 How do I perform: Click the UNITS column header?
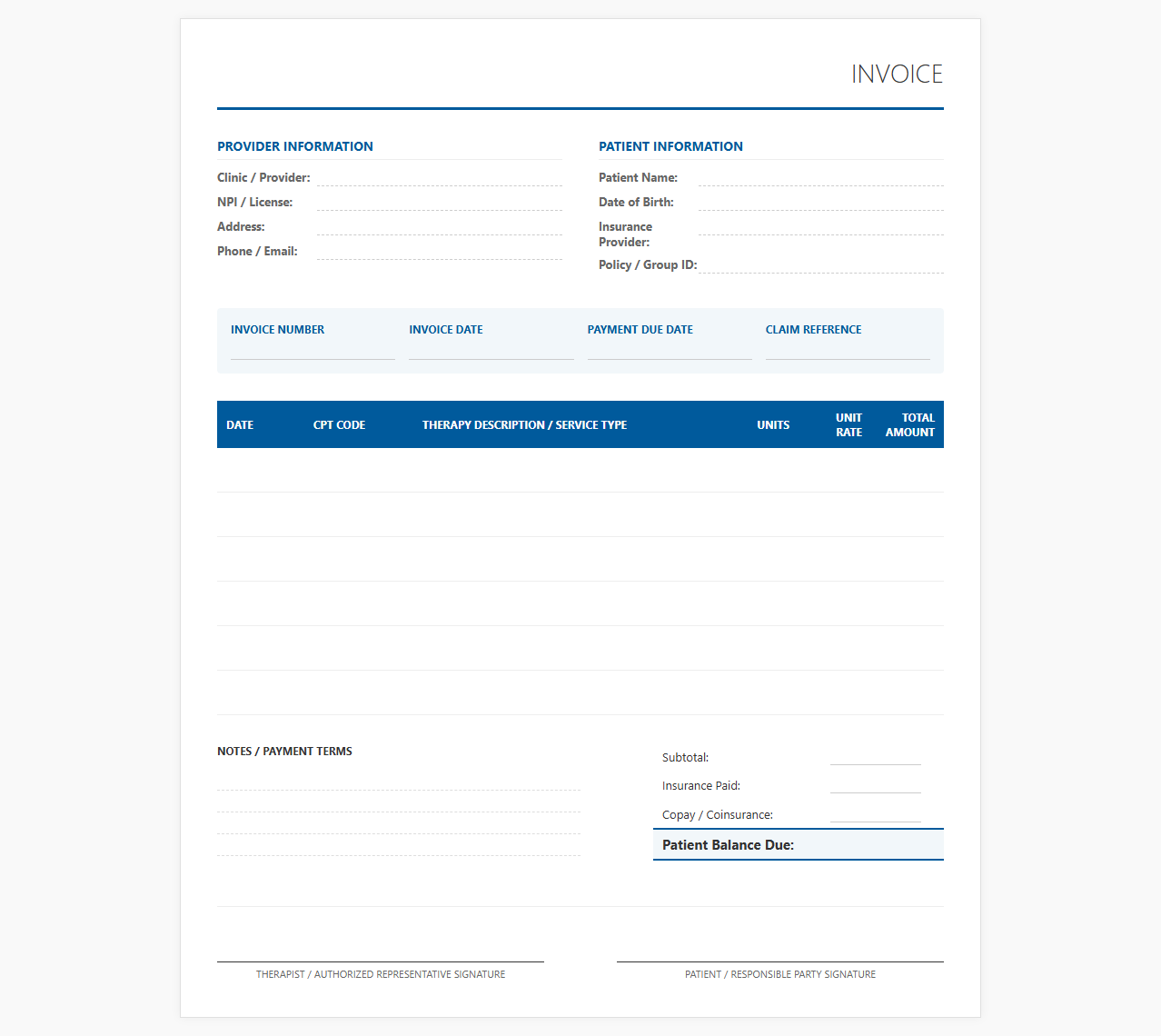pyautogui.click(x=773, y=424)
